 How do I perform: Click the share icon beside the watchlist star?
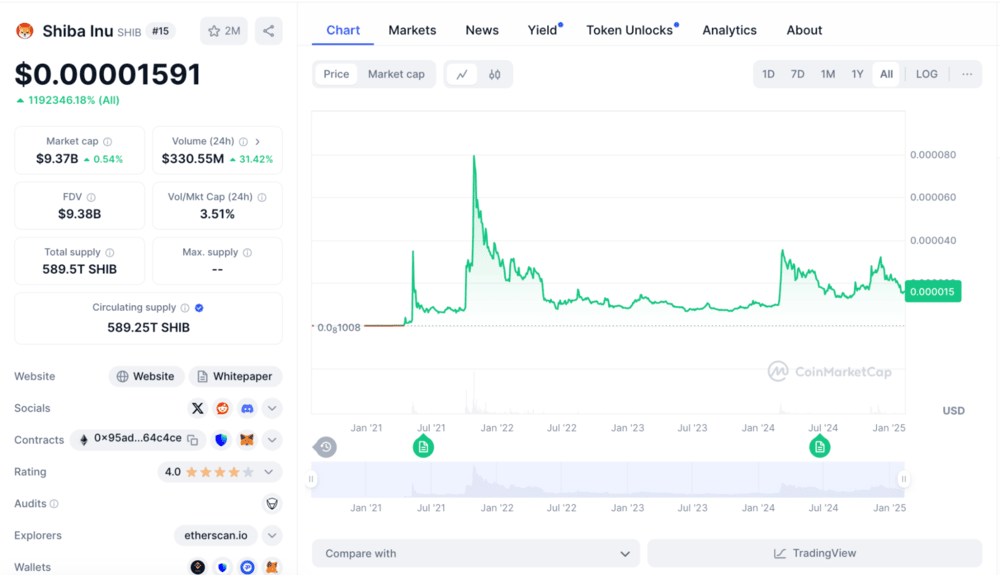[x=268, y=31]
